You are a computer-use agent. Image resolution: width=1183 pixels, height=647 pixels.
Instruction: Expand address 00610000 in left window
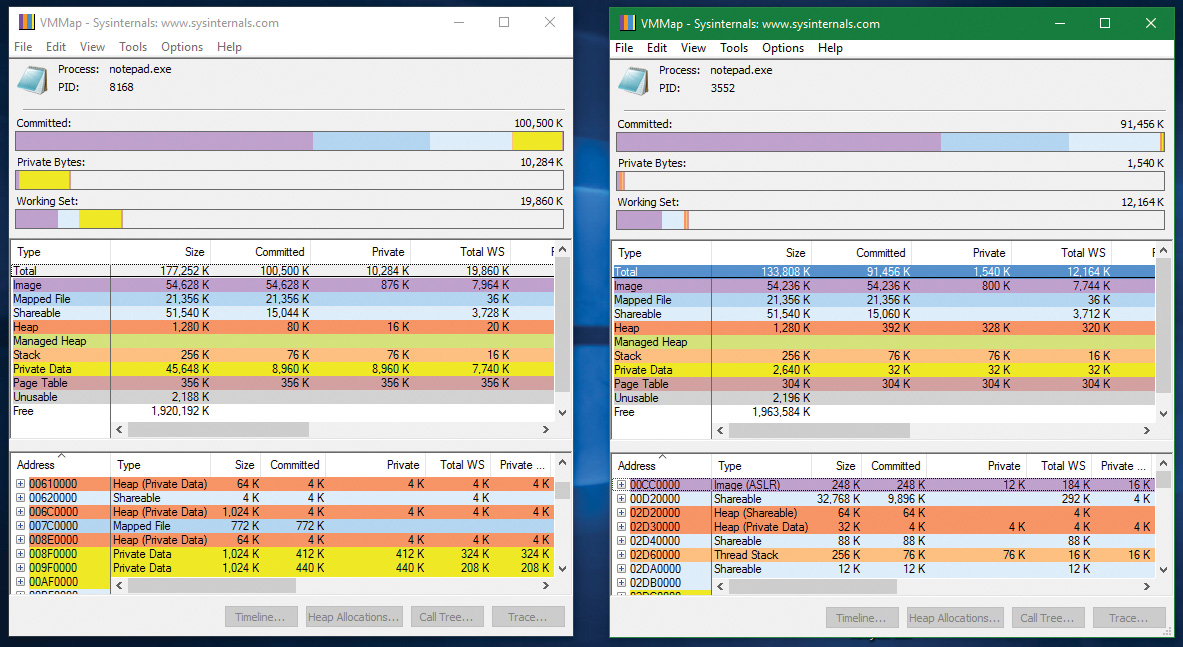pyautogui.click(x=20, y=484)
